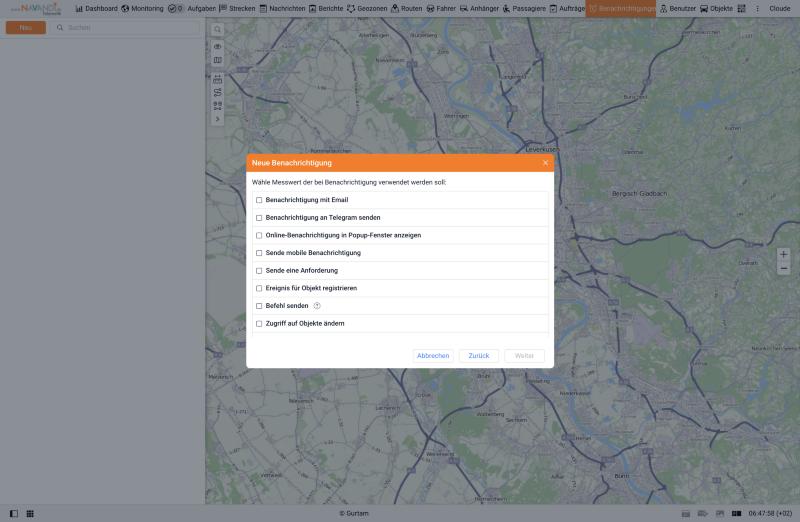Select the winding route map tool

(x=217, y=92)
